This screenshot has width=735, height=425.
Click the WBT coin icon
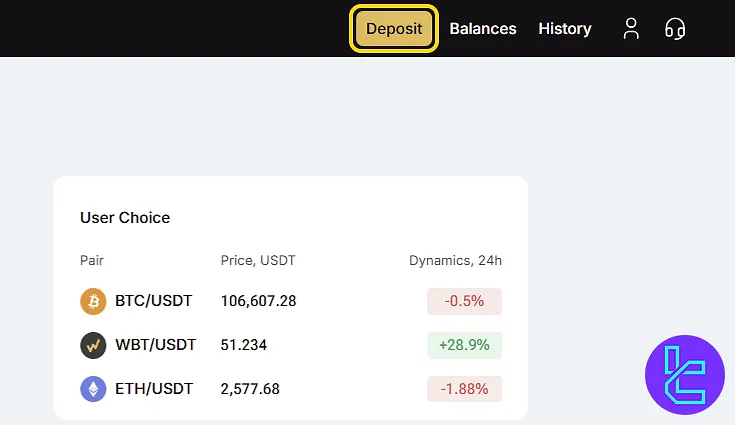coord(93,345)
